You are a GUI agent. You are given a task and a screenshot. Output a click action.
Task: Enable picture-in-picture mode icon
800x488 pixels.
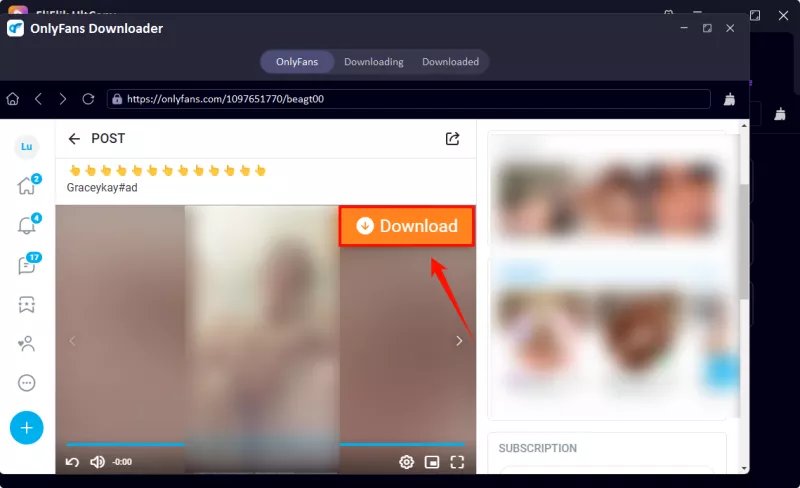click(x=432, y=462)
